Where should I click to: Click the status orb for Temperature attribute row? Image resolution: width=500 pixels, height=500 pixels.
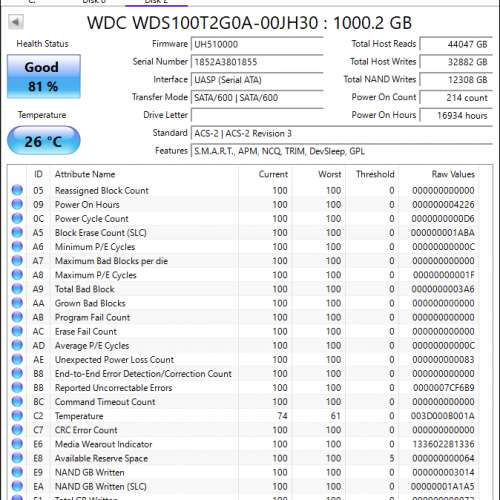pyautogui.click(x=17, y=416)
